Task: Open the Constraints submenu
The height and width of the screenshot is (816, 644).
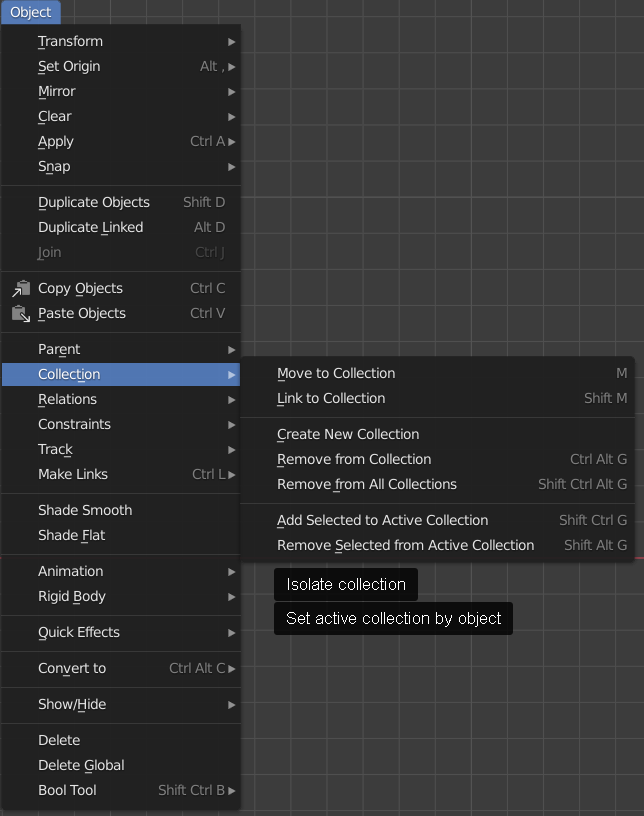Action: pyautogui.click(x=121, y=424)
